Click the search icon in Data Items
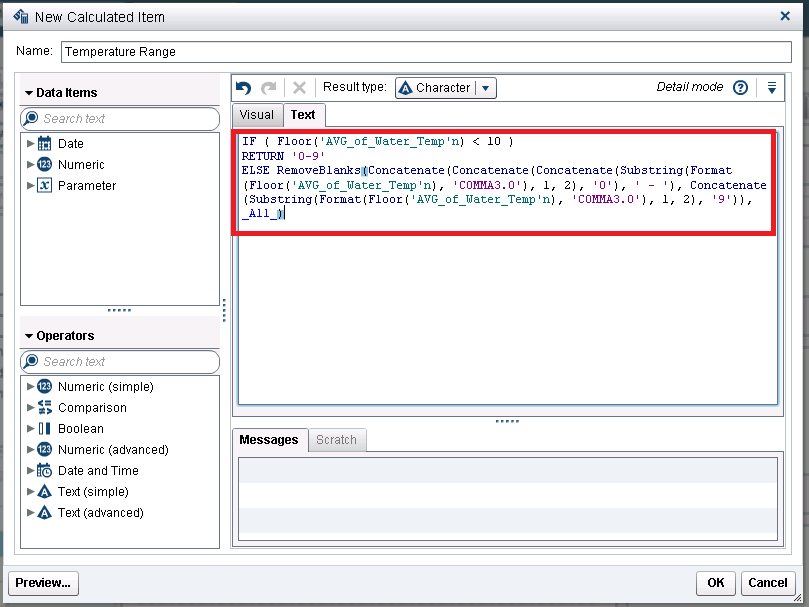 point(32,119)
